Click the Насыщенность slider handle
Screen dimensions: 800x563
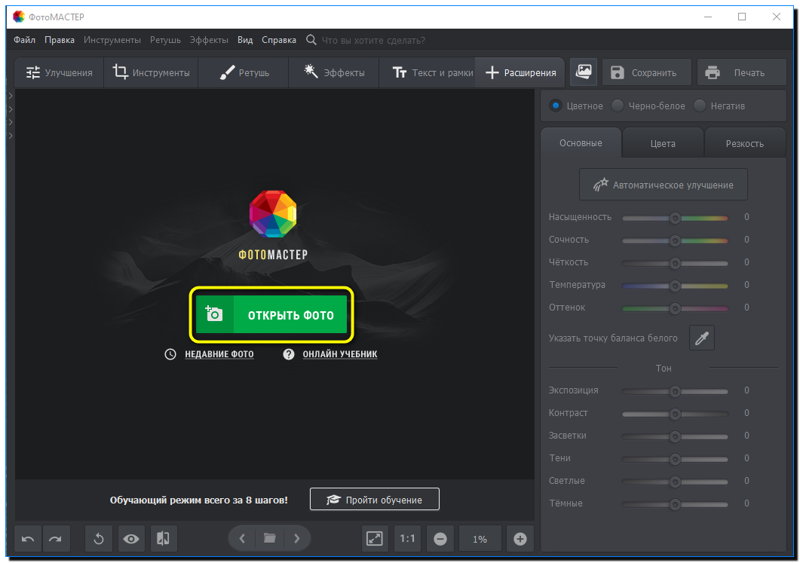(x=675, y=218)
